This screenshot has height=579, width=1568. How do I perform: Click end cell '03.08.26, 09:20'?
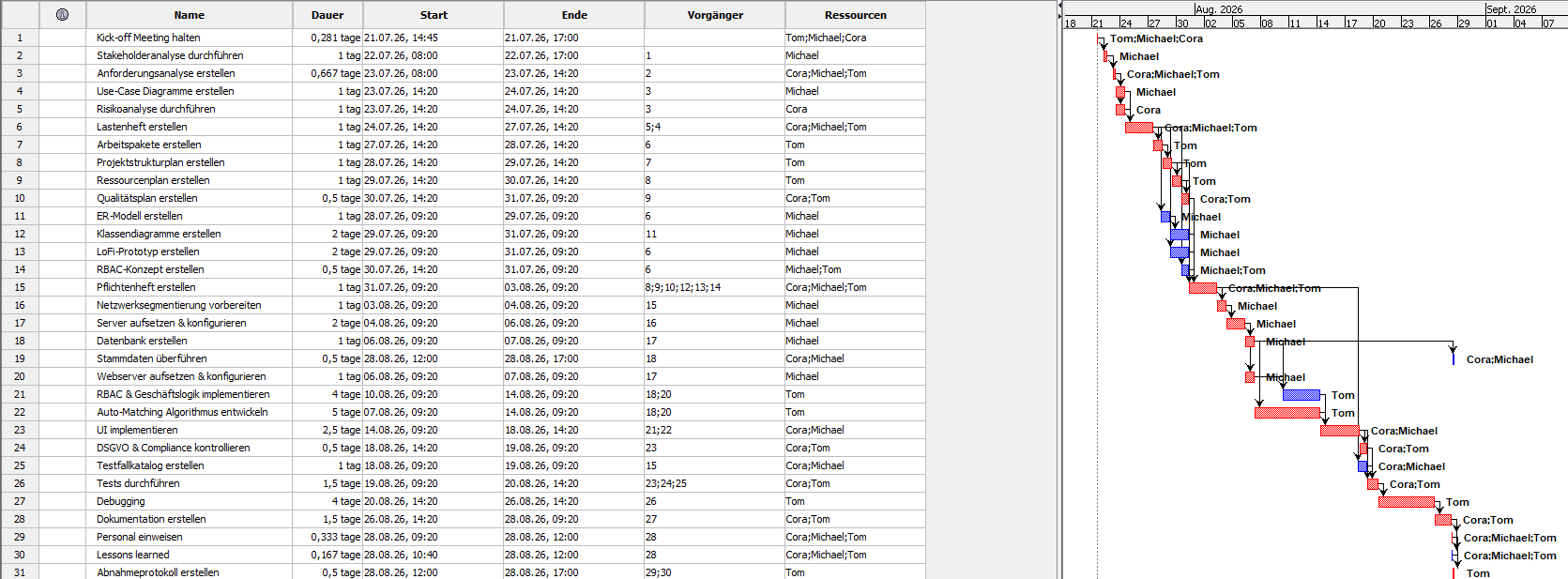[574, 287]
